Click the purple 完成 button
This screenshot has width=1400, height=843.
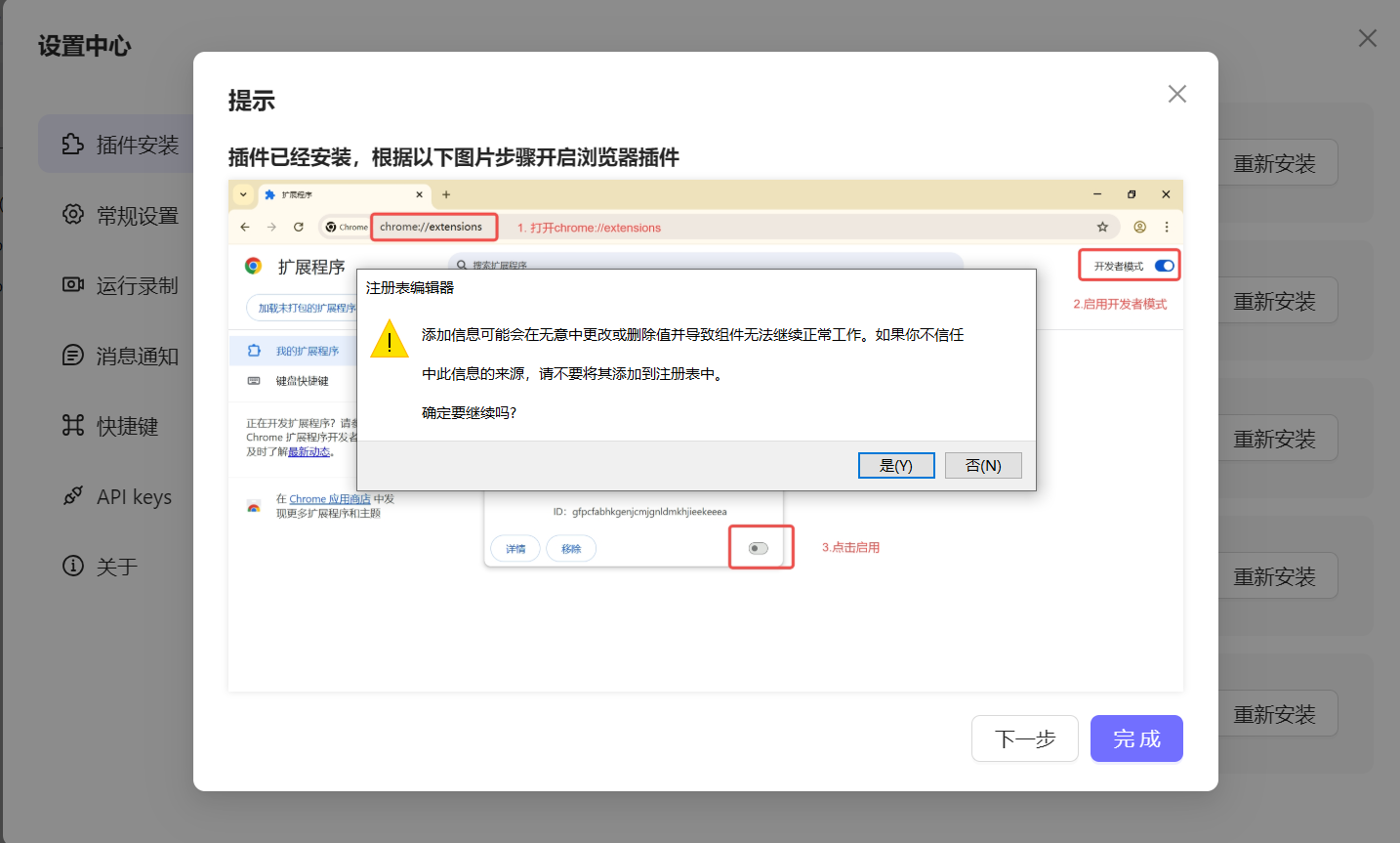[1136, 738]
